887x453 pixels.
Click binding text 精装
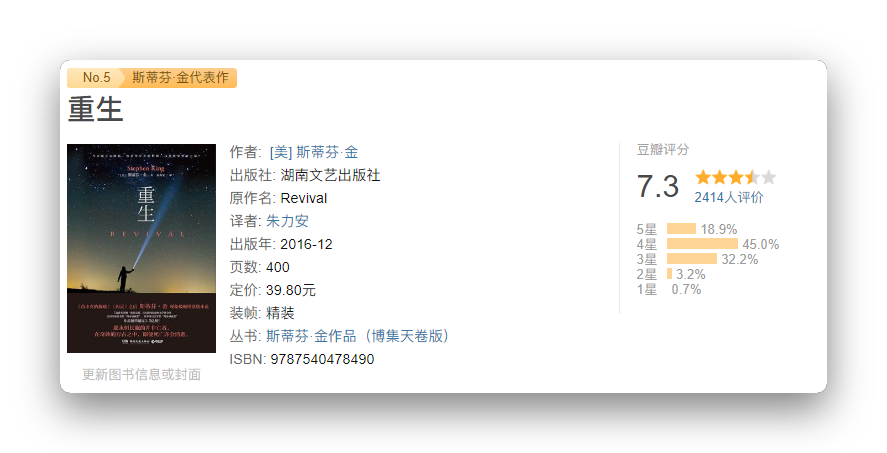point(280,313)
